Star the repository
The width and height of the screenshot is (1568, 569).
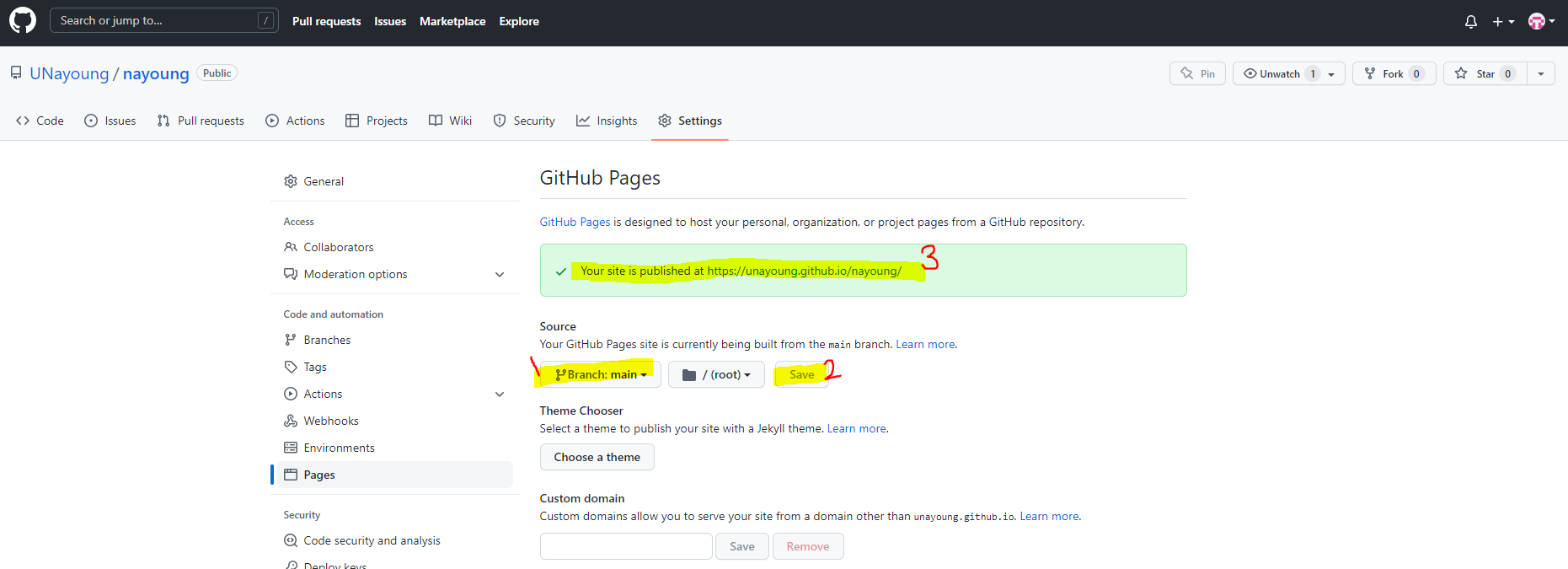(1485, 73)
